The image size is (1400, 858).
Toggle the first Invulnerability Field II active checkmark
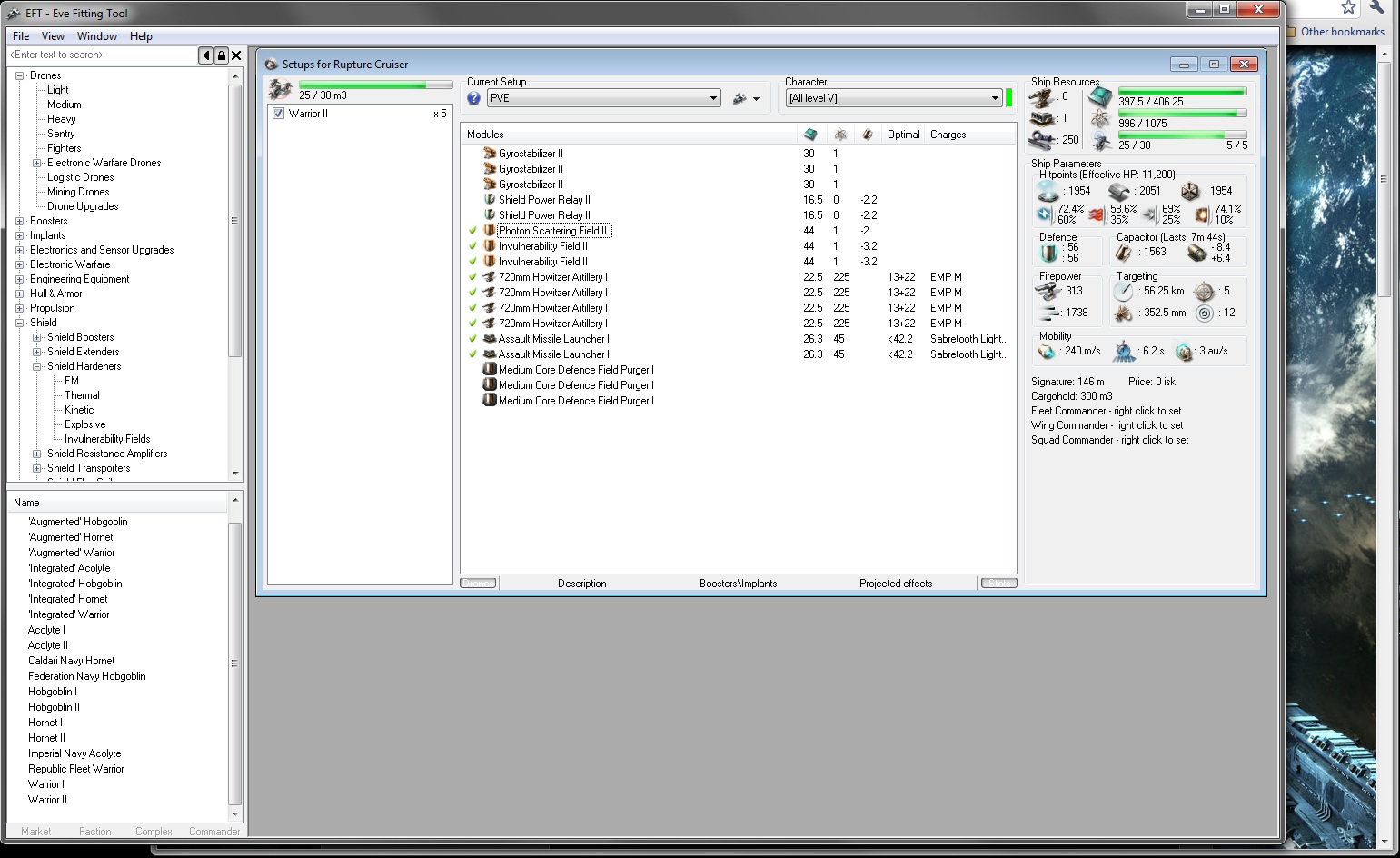tap(472, 246)
